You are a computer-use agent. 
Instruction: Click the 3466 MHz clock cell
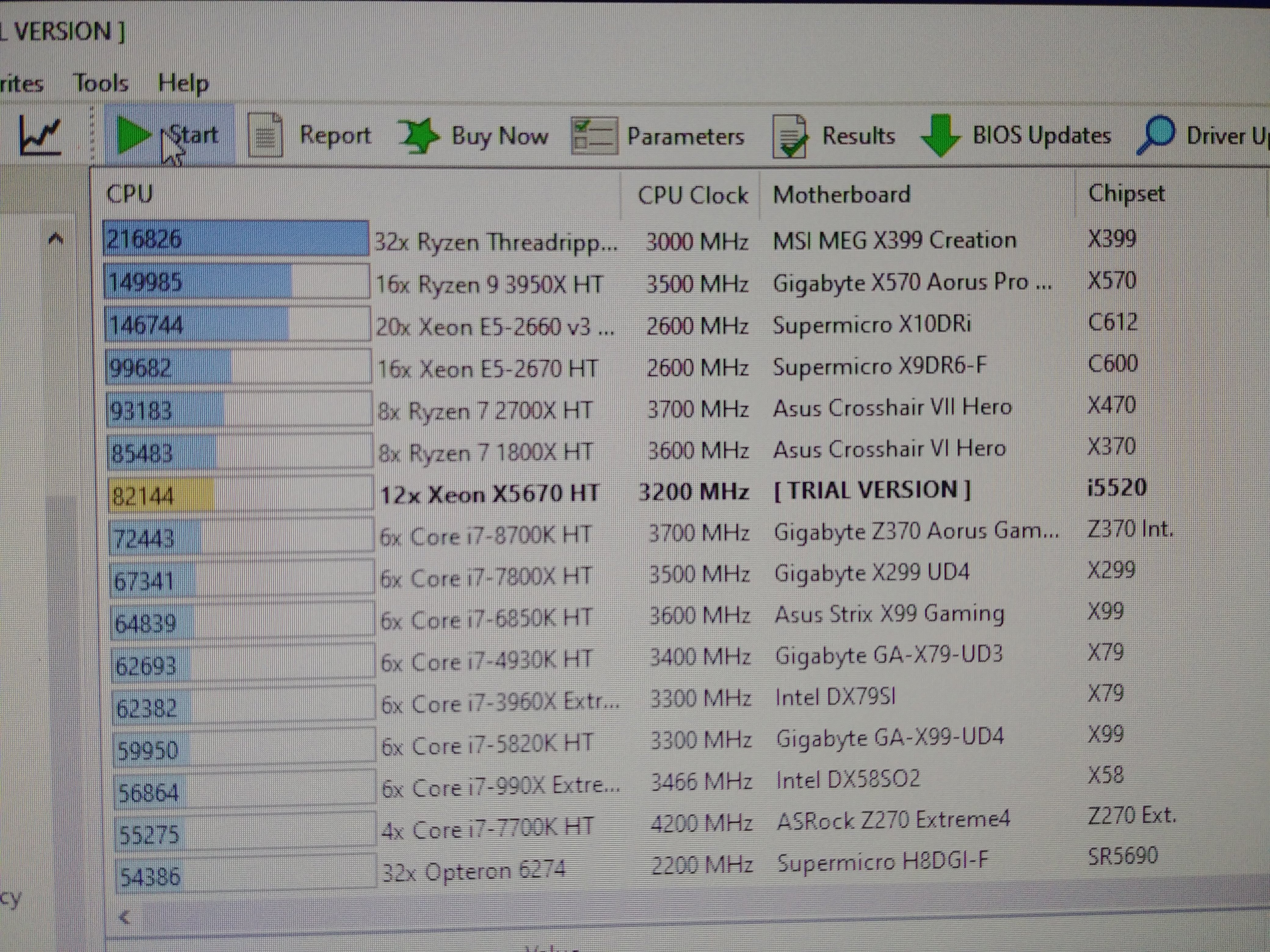coord(701,781)
